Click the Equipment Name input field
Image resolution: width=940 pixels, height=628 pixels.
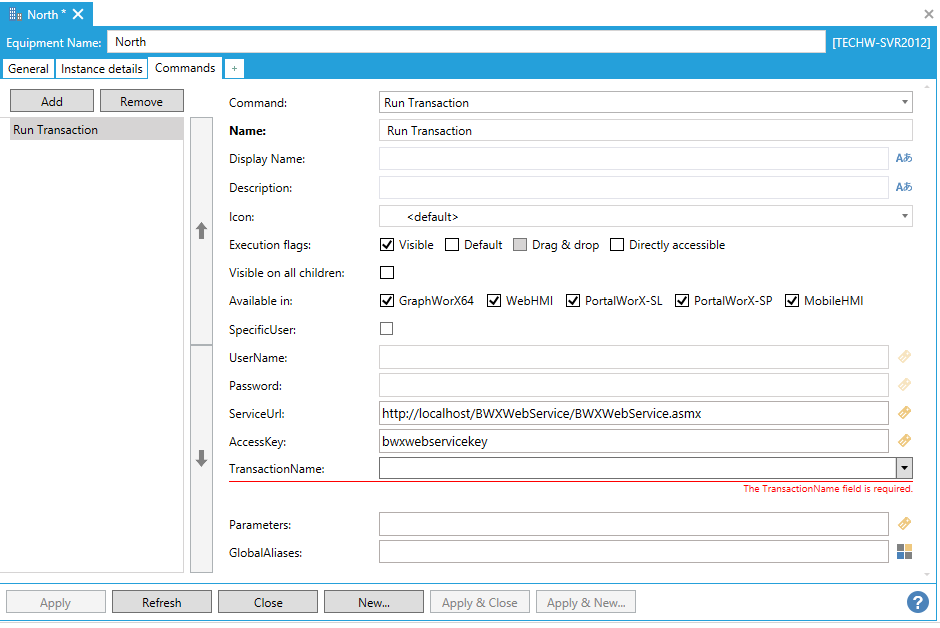click(465, 42)
